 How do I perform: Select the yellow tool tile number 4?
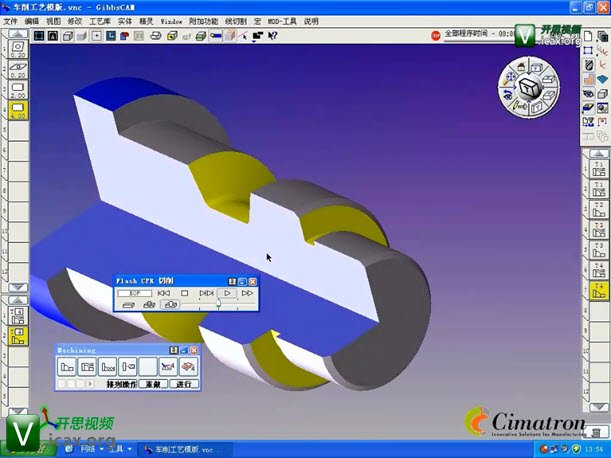tap(18, 110)
